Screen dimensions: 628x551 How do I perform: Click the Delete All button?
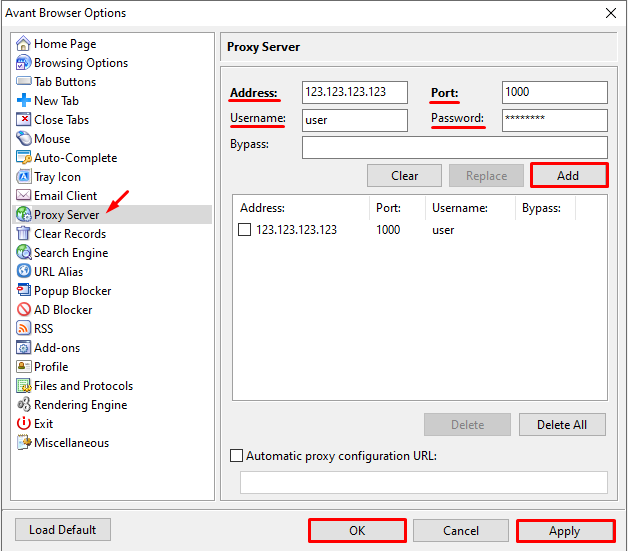(562, 424)
